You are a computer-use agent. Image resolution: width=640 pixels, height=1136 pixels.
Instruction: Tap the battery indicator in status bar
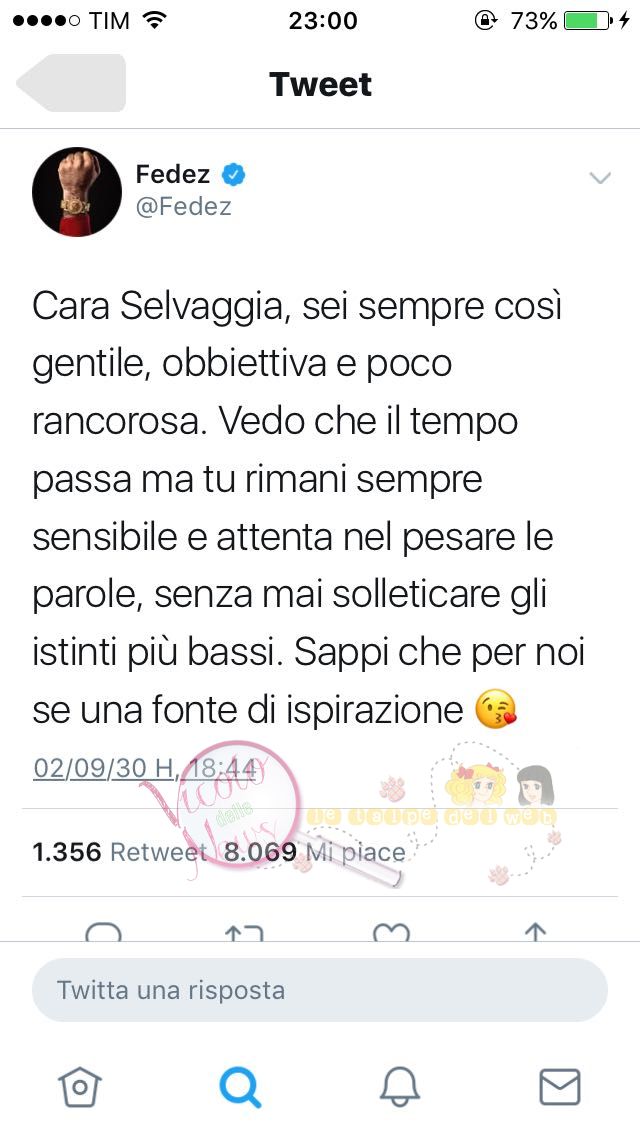(589, 21)
